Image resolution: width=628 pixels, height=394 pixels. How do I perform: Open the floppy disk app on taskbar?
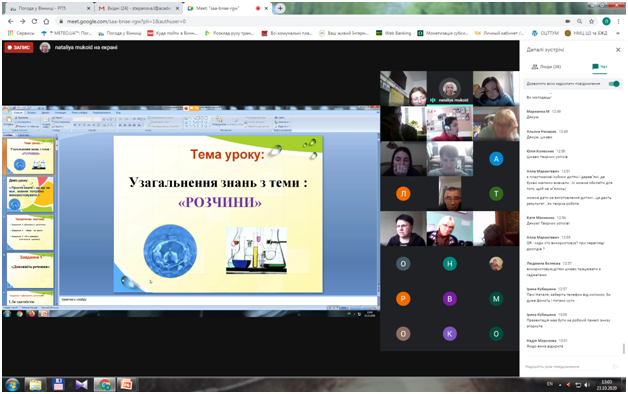(x=58, y=384)
